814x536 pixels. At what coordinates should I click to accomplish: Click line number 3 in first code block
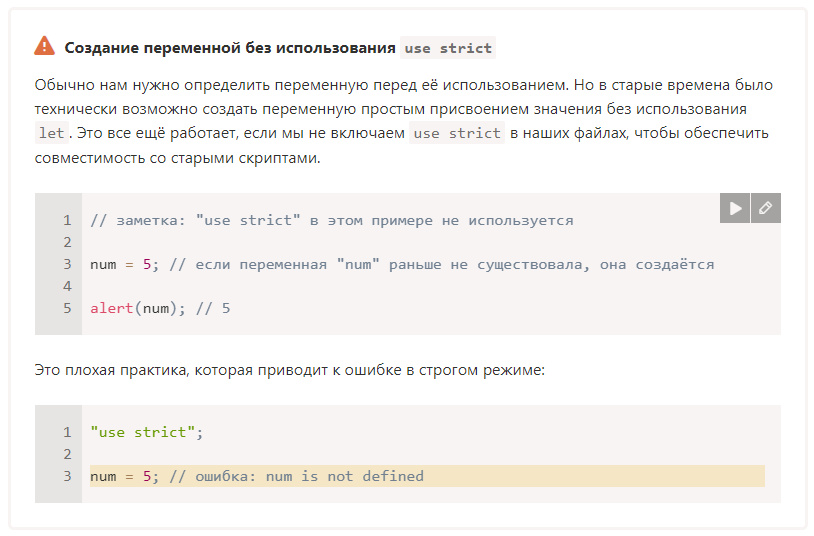coord(67,264)
